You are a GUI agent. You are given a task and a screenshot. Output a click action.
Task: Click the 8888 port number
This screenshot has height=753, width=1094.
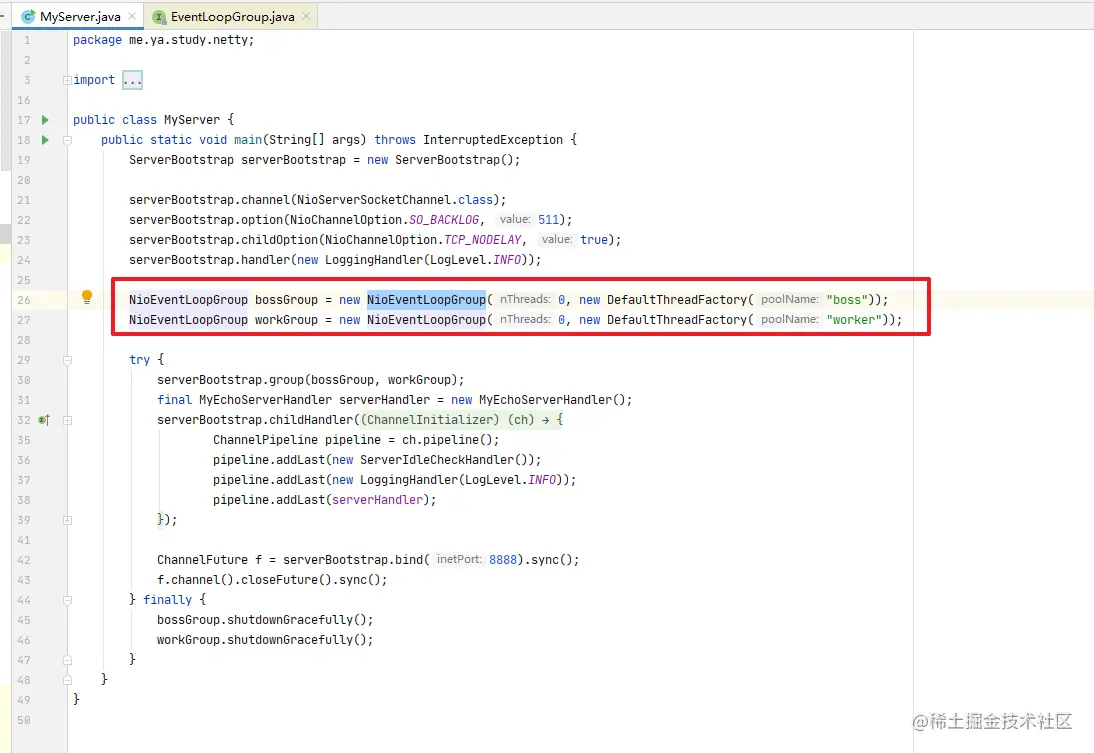coord(503,560)
